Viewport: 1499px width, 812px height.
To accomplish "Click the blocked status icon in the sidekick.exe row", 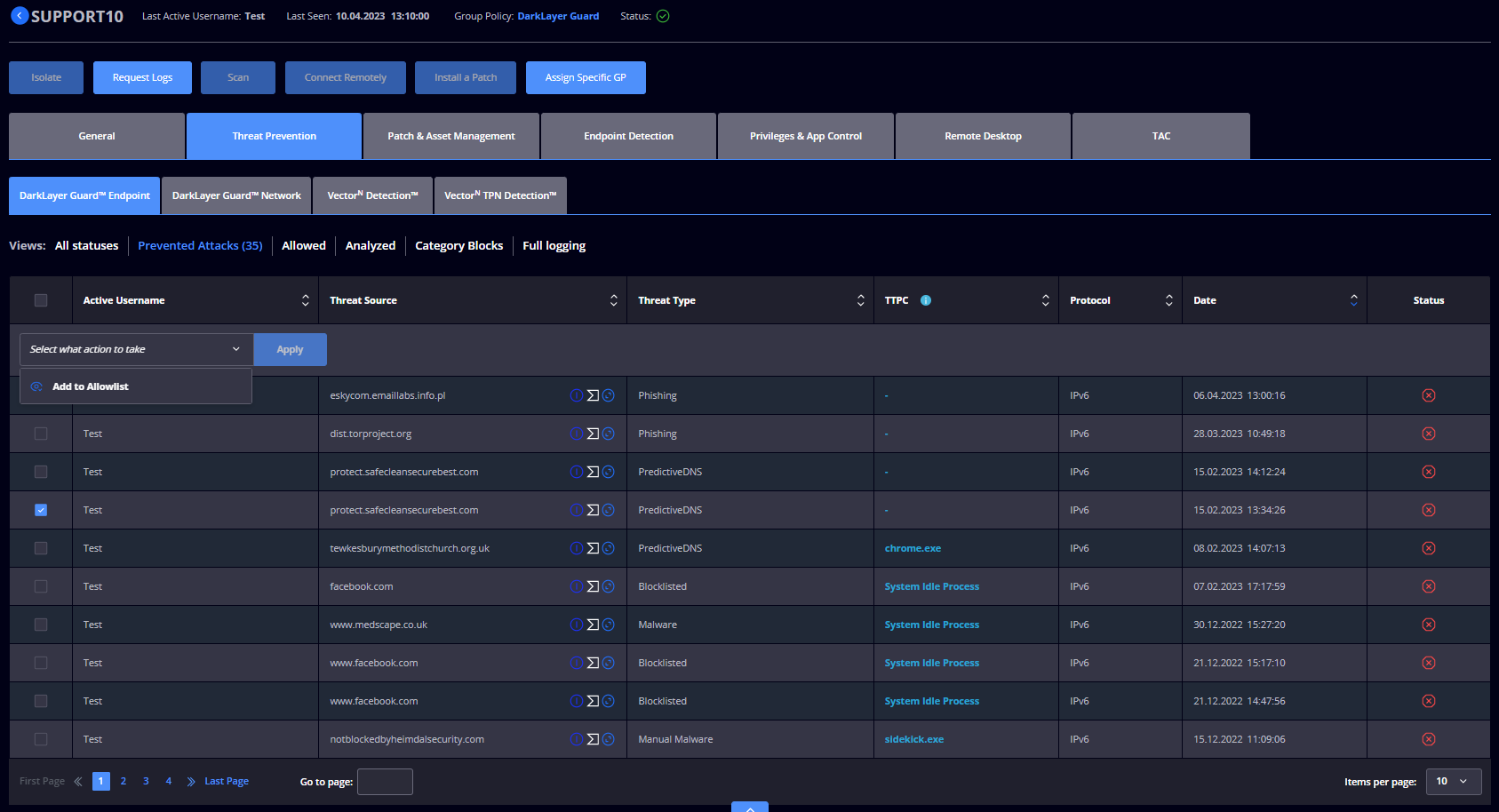I will click(x=1429, y=739).
